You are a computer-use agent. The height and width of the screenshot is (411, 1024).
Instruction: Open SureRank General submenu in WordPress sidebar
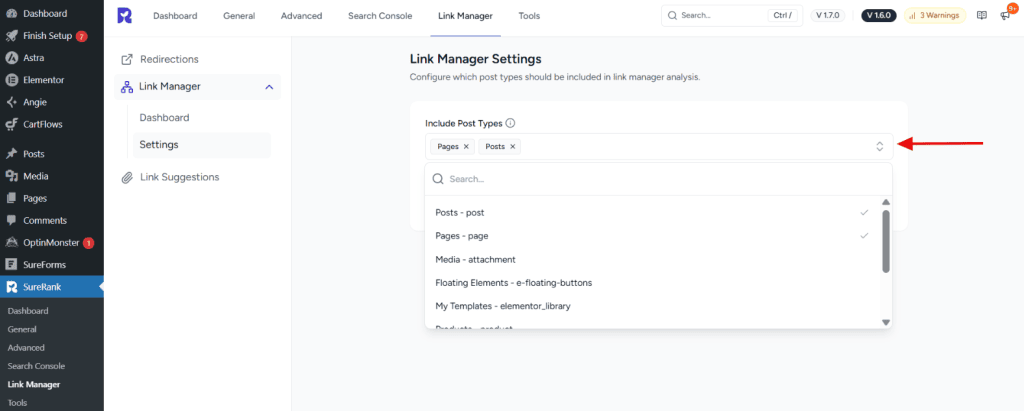click(x=22, y=329)
